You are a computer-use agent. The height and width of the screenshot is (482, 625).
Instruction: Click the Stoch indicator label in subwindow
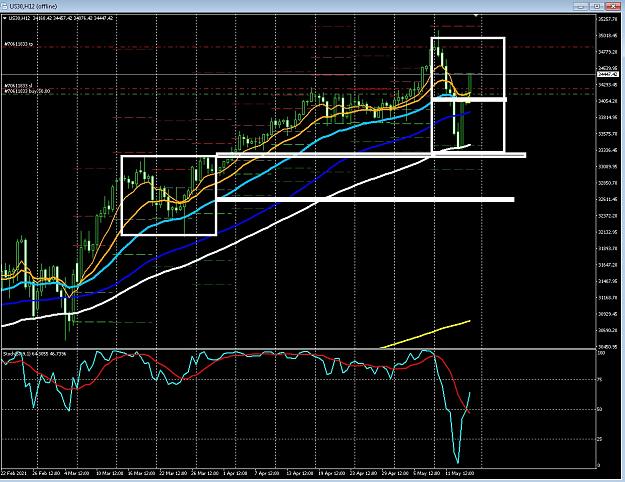pyautogui.click(x=34, y=354)
